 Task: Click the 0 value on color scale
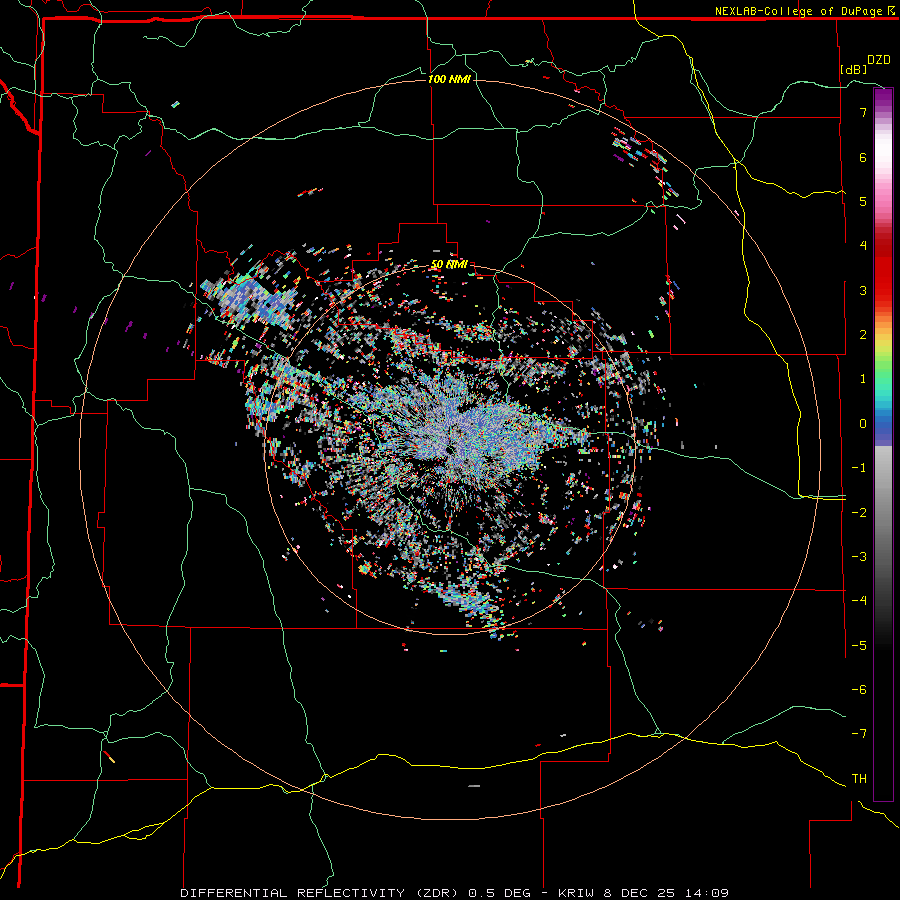(863, 424)
